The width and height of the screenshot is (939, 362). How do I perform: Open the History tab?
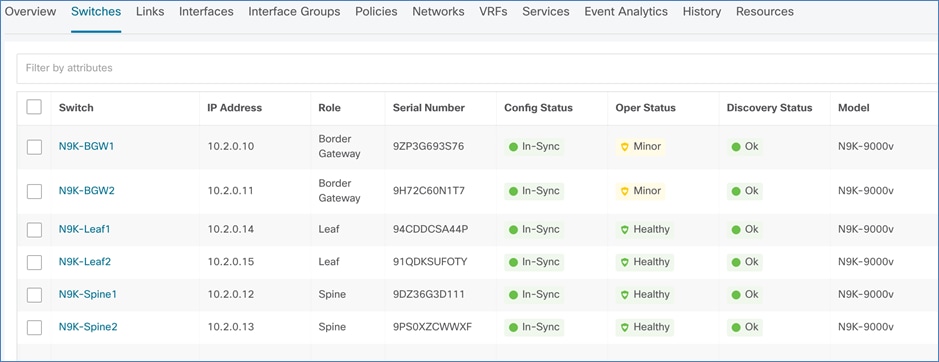click(x=702, y=11)
